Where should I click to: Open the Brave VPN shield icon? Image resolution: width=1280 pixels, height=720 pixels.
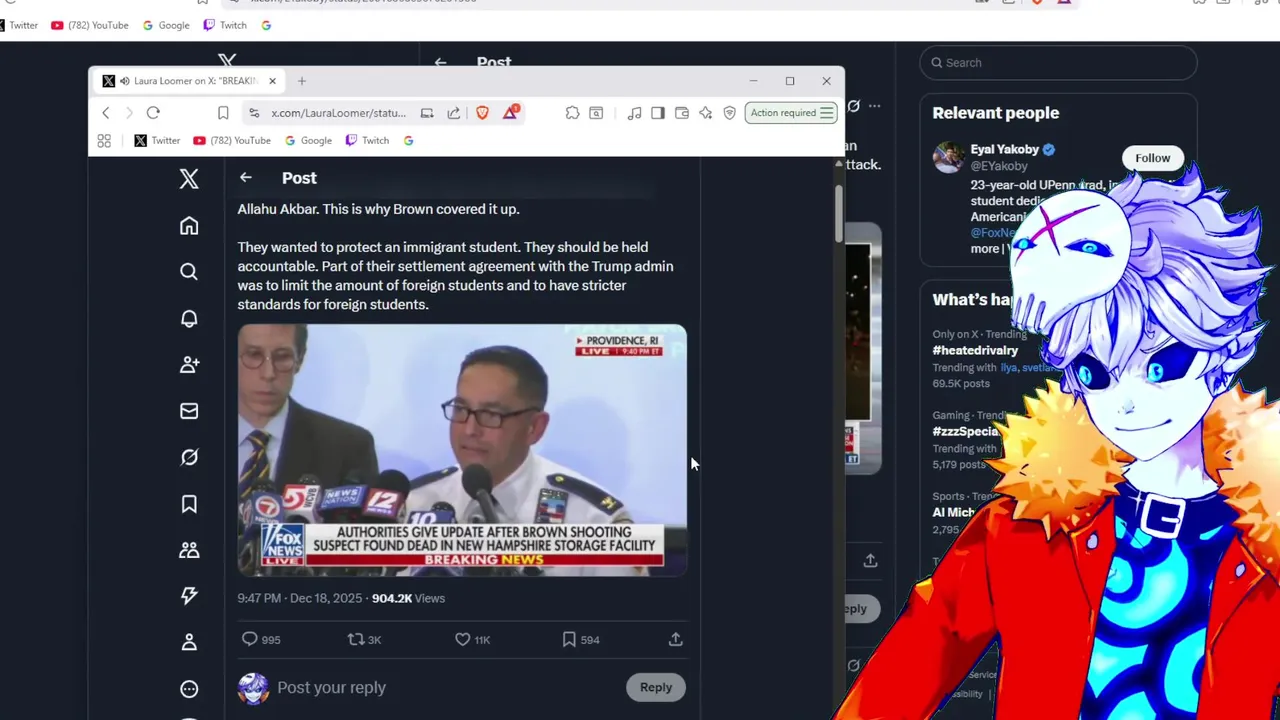(x=730, y=113)
